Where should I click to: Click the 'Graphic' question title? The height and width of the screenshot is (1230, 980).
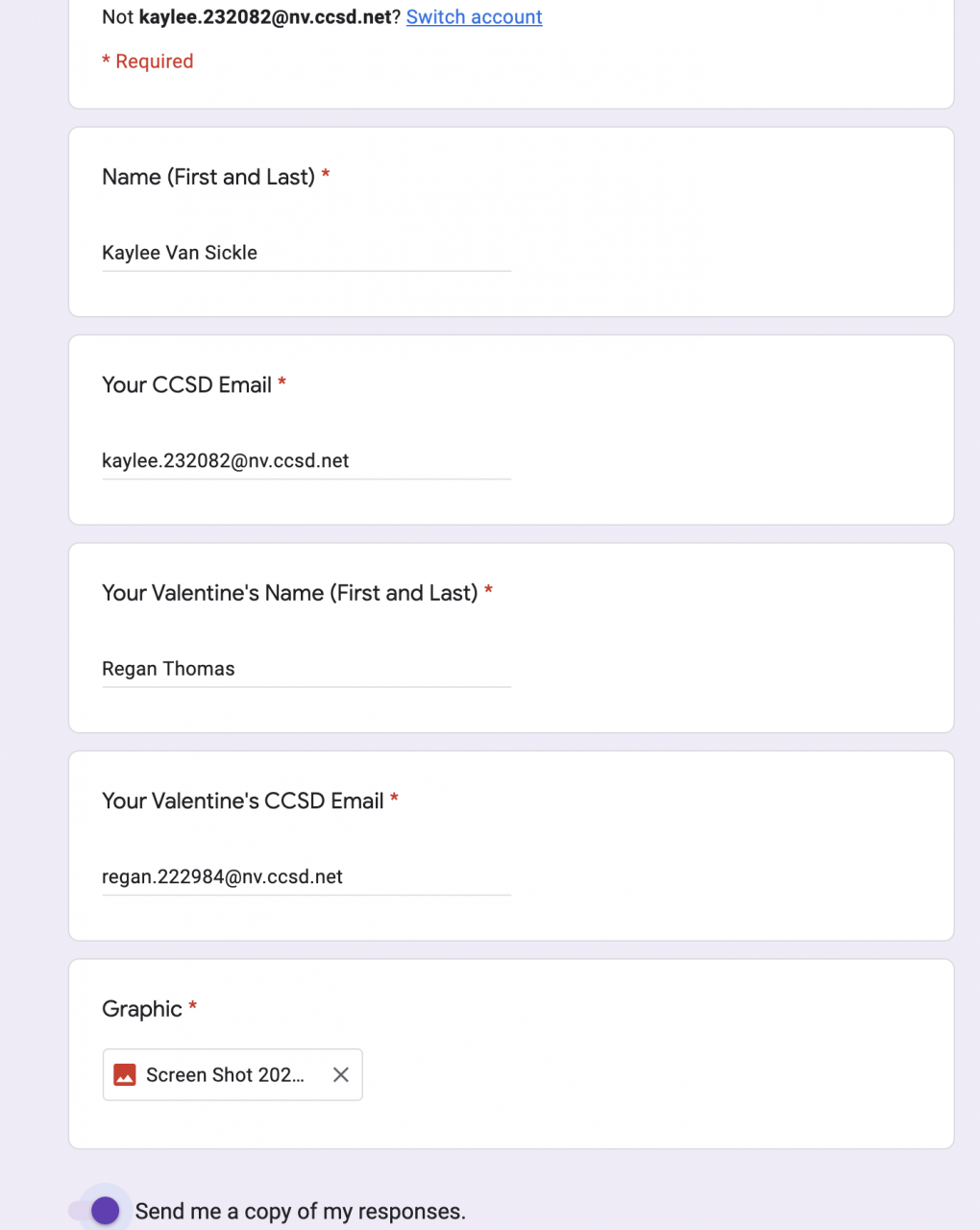pos(142,1009)
